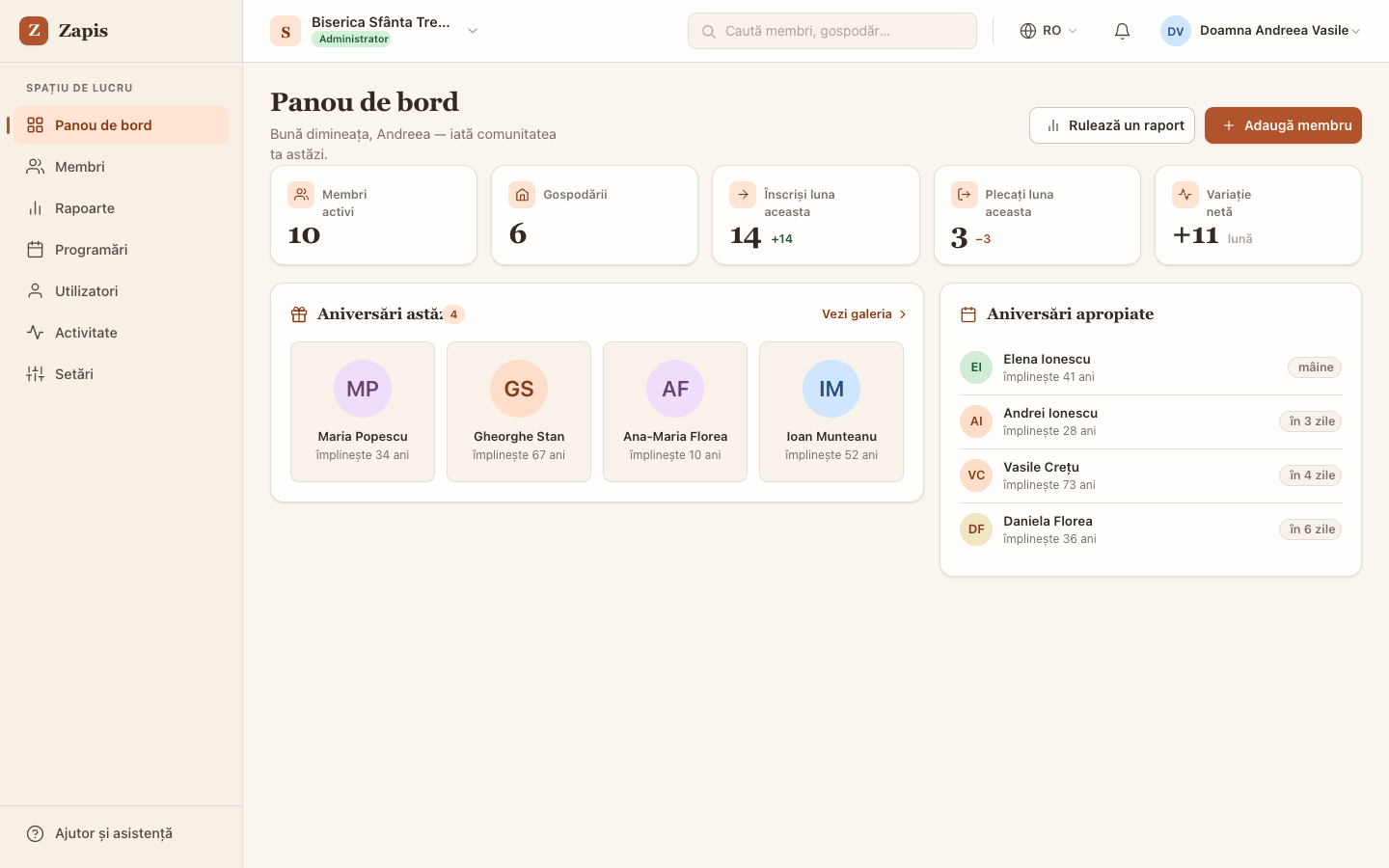The width and height of the screenshot is (1389, 868).
Task: Open the Vezi galeria link
Action: [864, 314]
